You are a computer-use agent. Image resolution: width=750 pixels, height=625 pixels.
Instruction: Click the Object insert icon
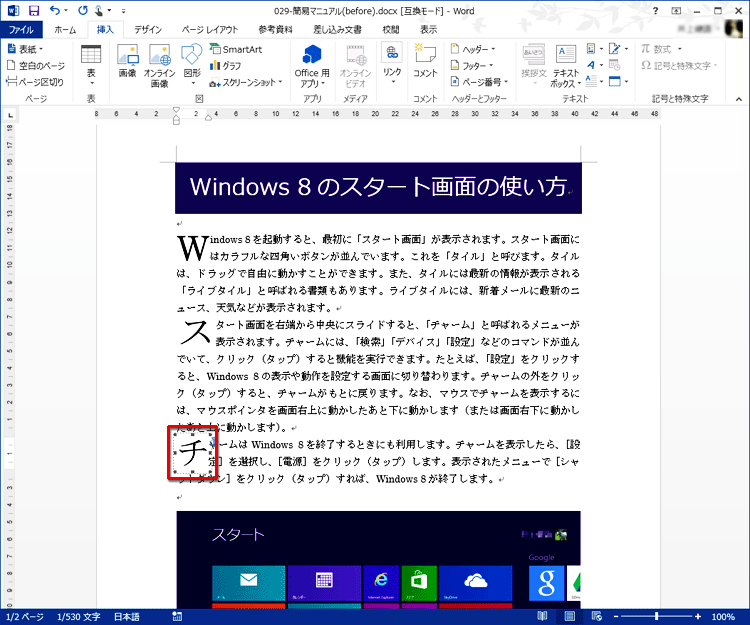[x=618, y=81]
